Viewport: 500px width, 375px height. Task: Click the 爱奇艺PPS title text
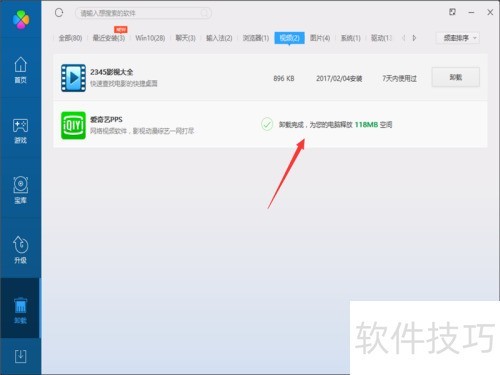pyautogui.click(x=106, y=119)
